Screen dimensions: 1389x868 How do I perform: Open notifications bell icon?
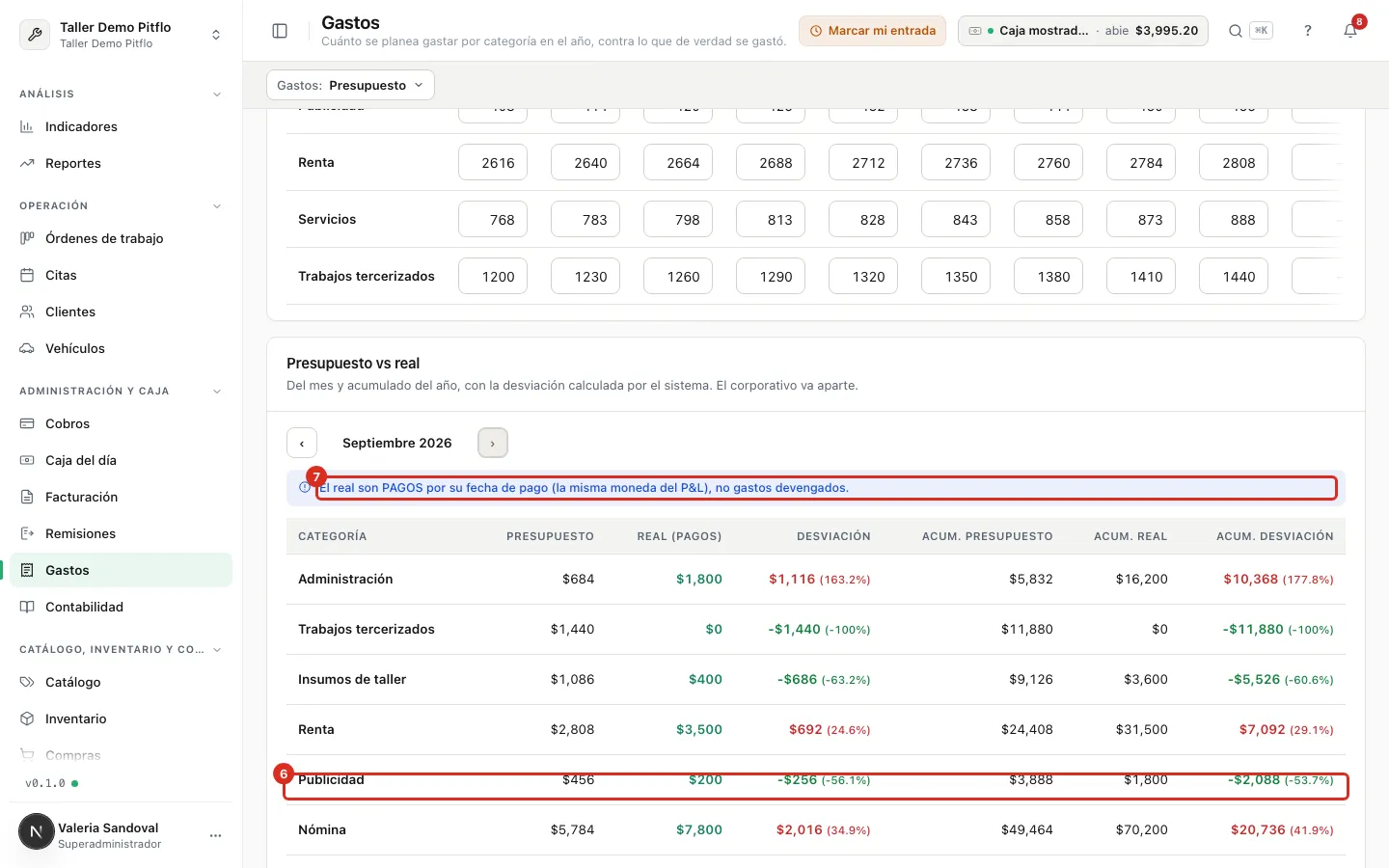pos(1350,31)
